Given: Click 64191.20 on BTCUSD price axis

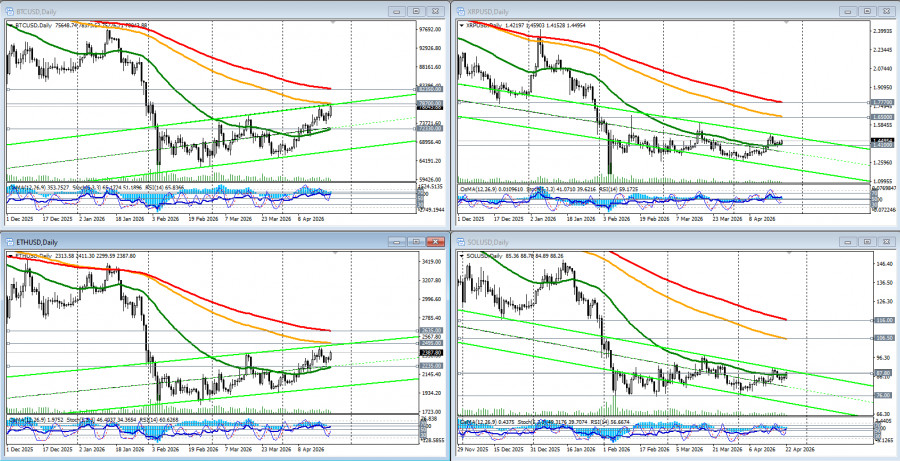Looking at the screenshot, I should click(430, 161).
